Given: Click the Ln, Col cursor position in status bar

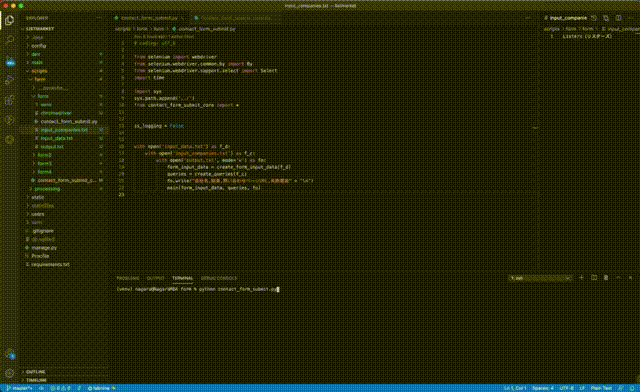Looking at the screenshot, I should 515,388.
